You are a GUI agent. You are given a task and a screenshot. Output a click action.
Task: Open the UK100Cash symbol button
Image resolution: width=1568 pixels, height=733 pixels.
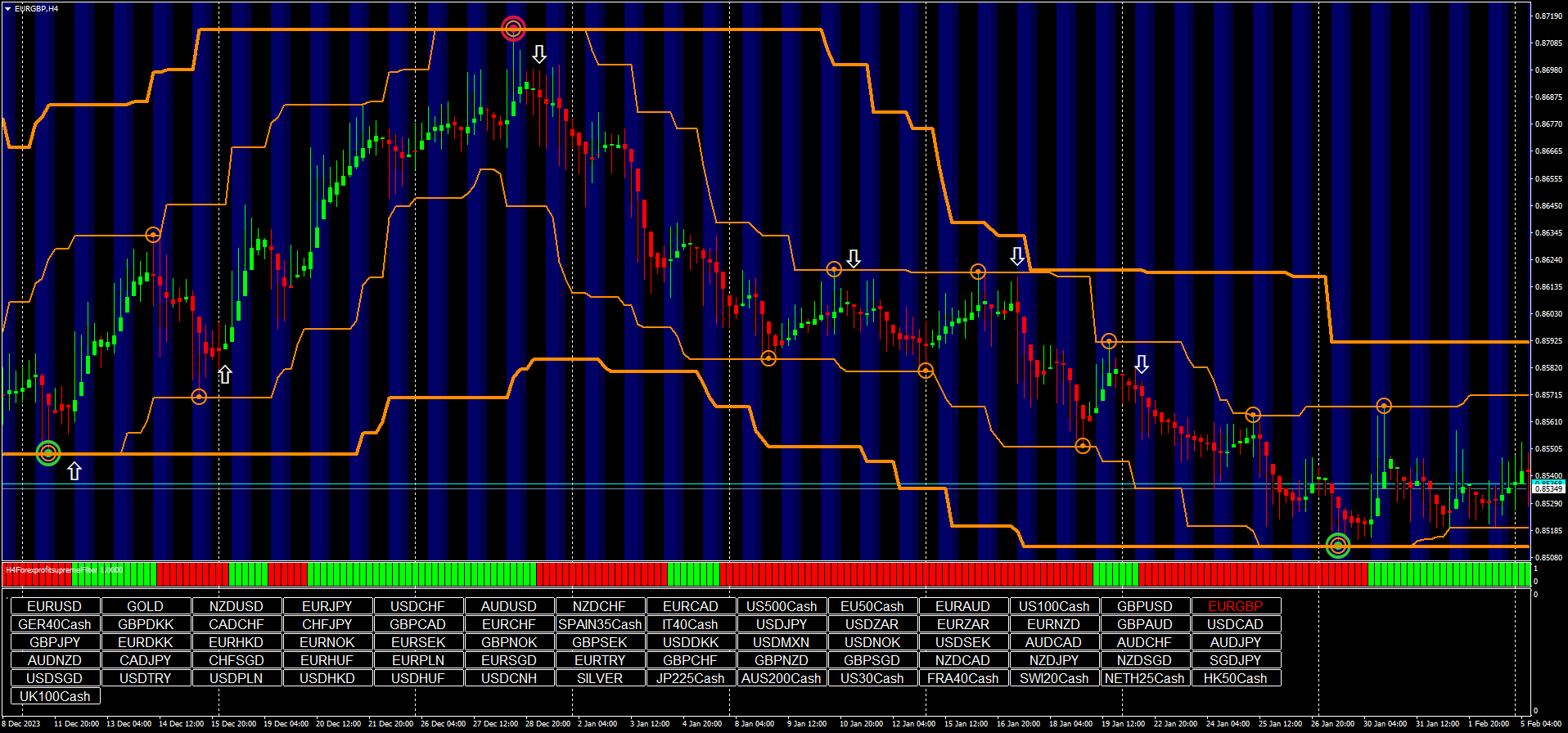[x=55, y=696]
